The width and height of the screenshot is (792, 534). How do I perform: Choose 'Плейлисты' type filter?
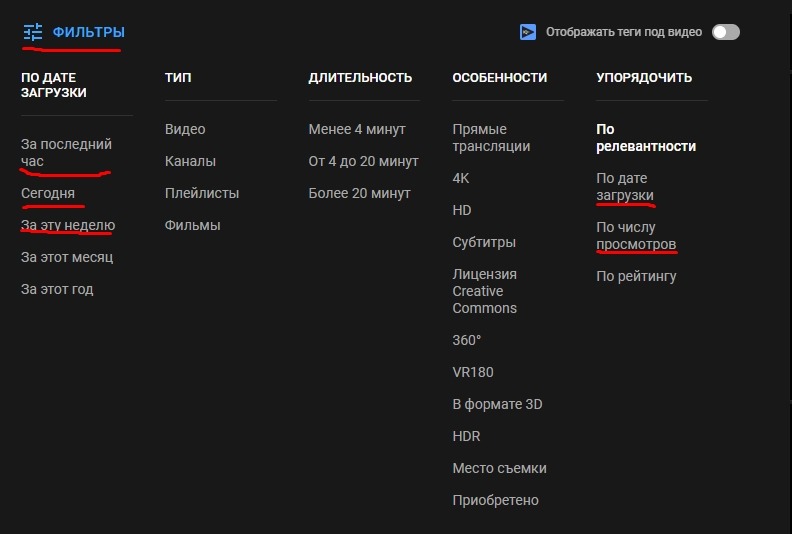pyautogui.click(x=202, y=193)
